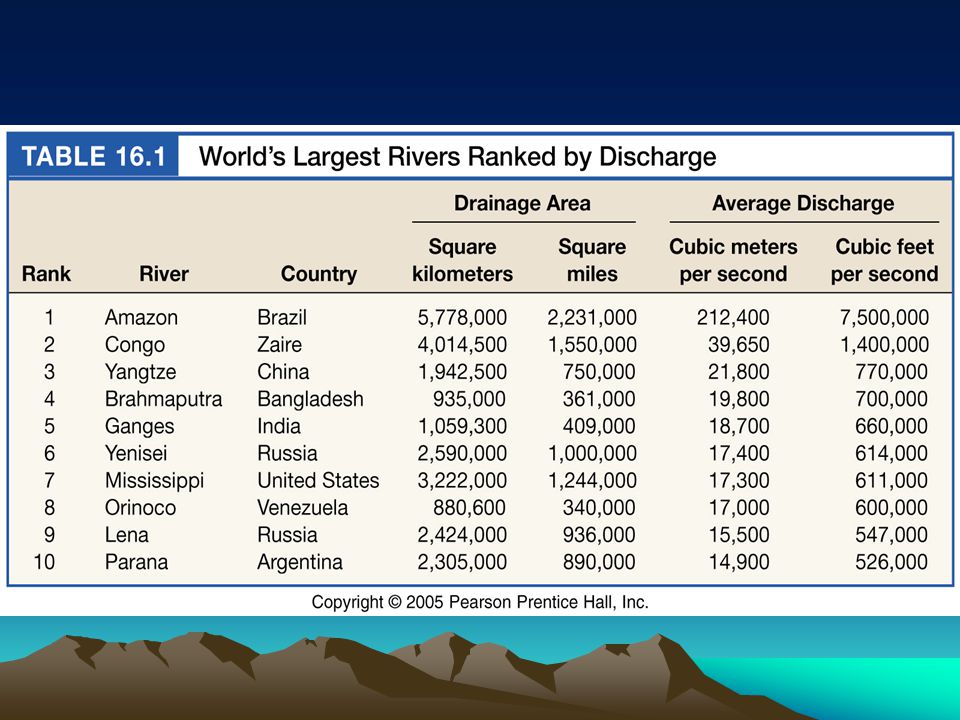
Task: Select the 'Lena' river cell
Action: 127,535
